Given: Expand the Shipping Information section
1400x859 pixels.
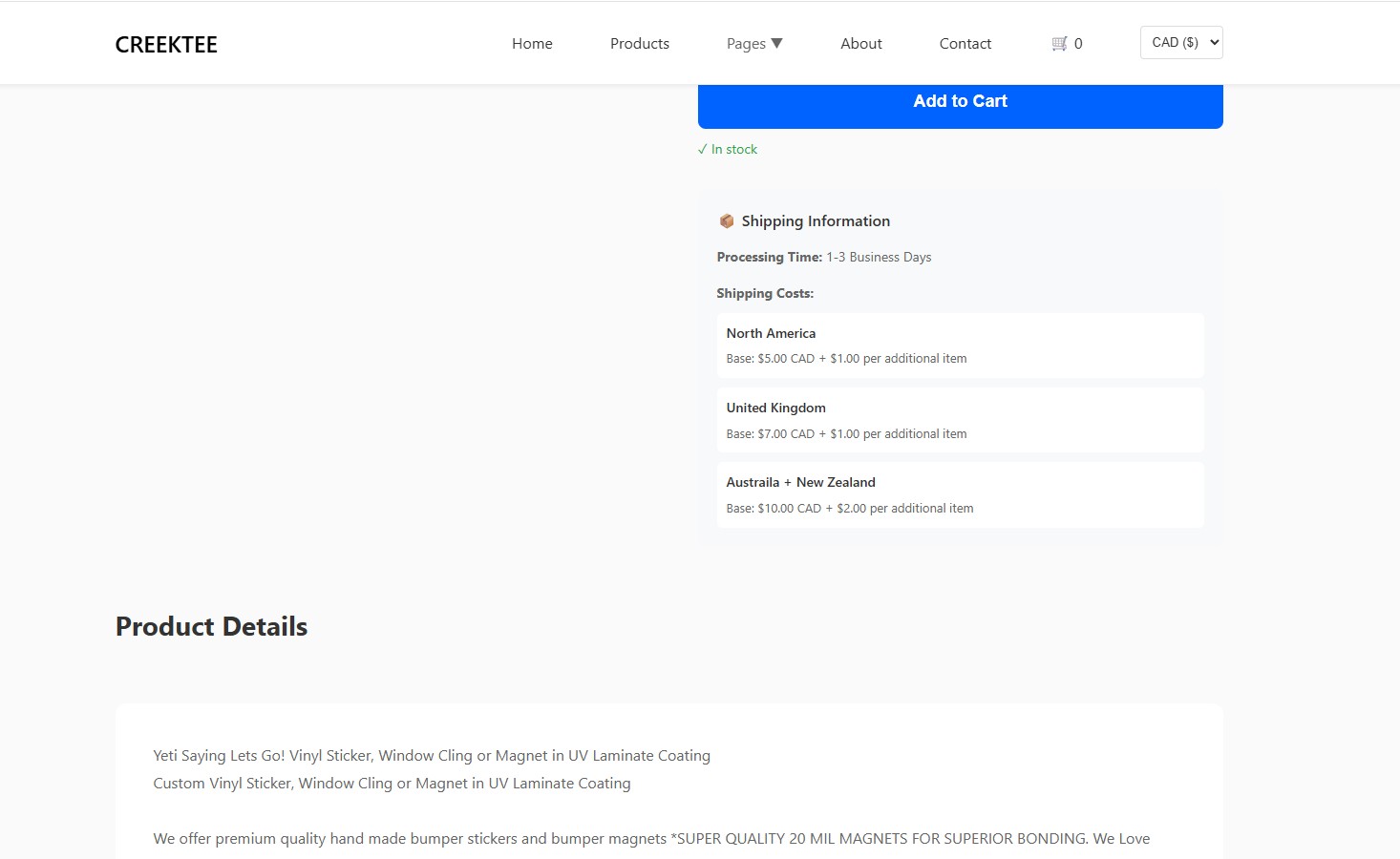Looking at the screenshot, I should (815, 220).
